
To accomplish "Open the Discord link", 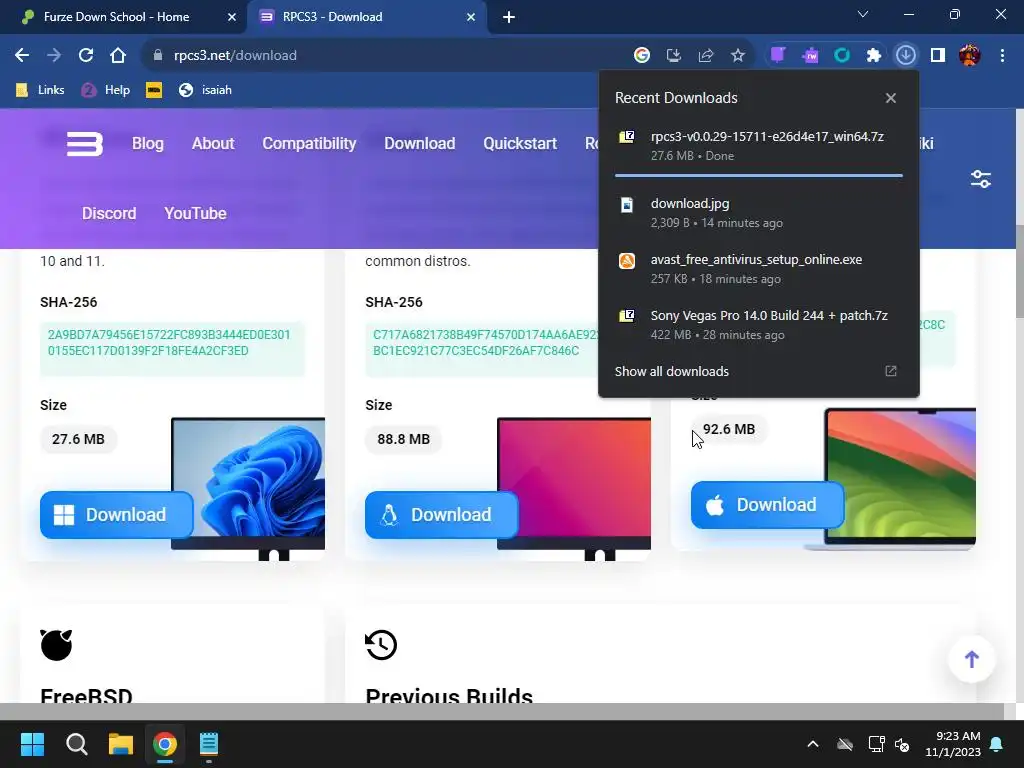I will pyautogui.click(x=109, y=214).
